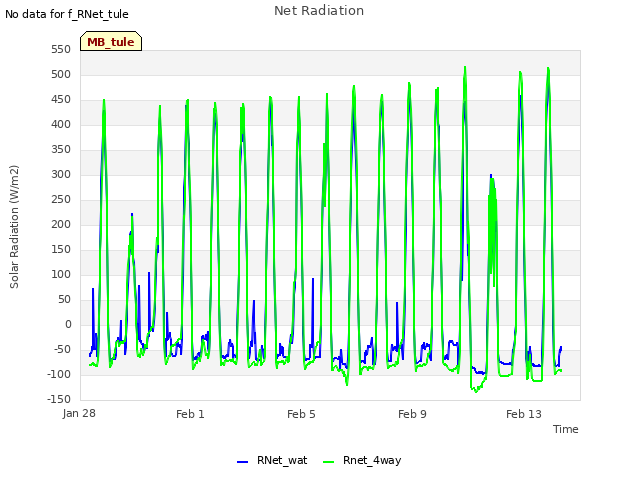Click the Jan 28 date tick label
The height and width of the screenshot is (480, 640).
click(79, 413)
